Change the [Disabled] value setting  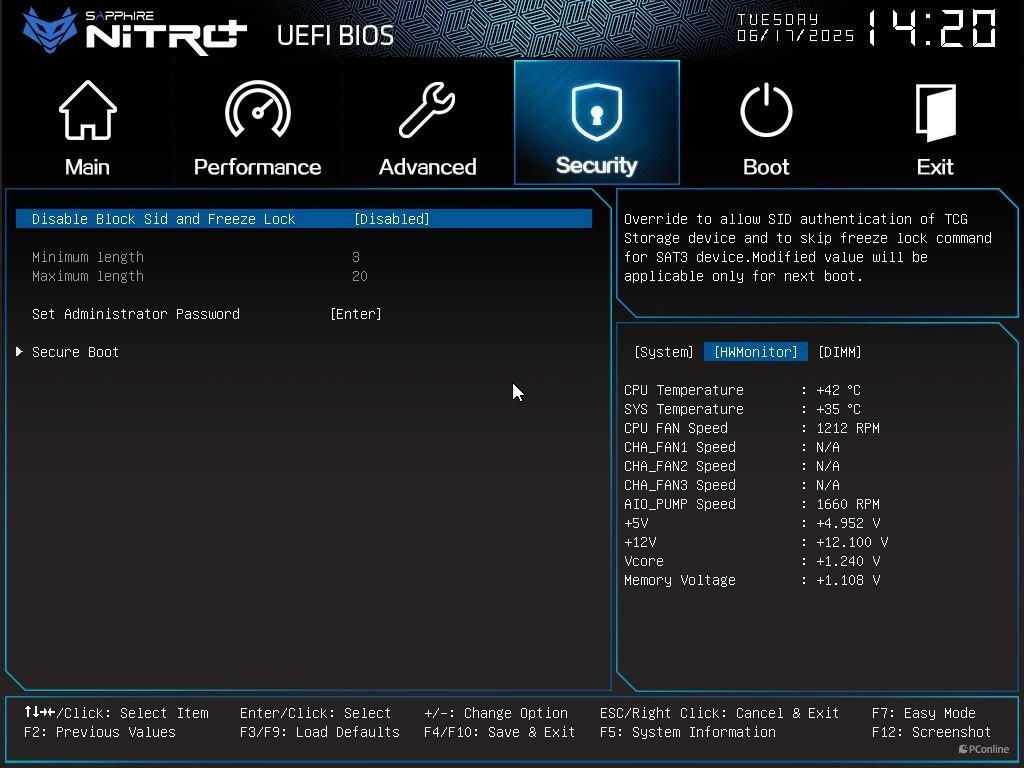(x=391, y=219)
